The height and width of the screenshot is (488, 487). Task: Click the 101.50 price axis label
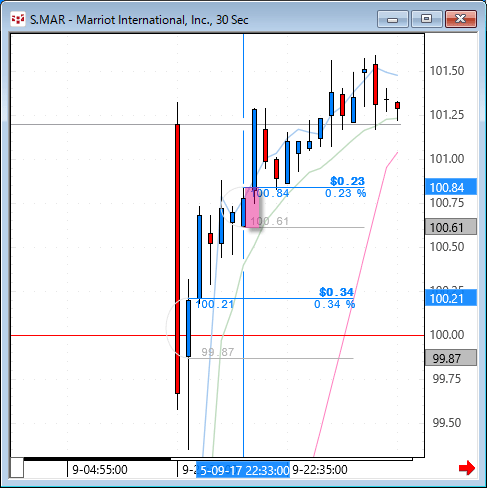(447, 71)
